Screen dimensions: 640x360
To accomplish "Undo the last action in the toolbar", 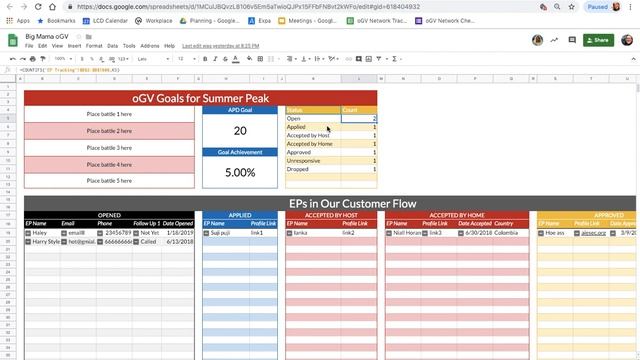I will pos(13,59).
